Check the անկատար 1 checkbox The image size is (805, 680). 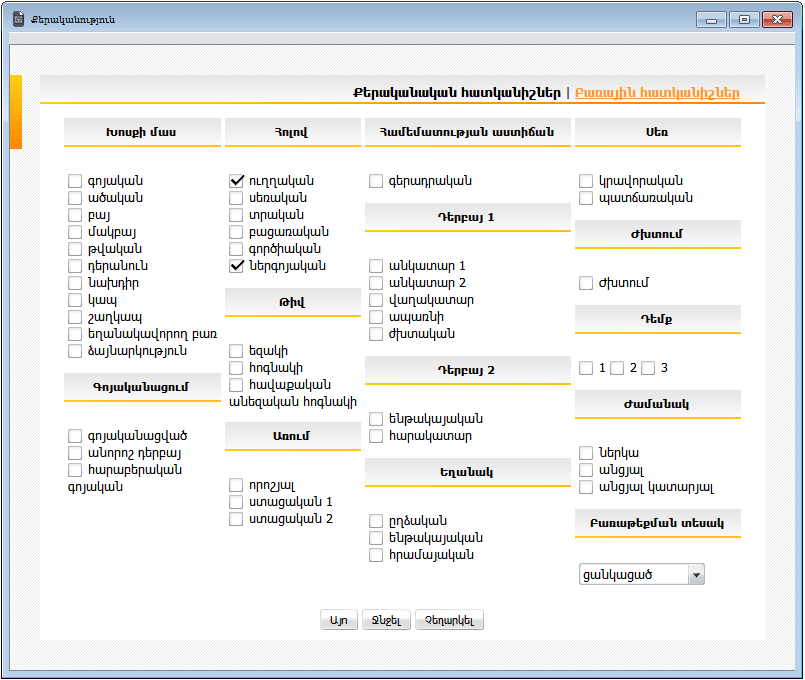point(376,266)
